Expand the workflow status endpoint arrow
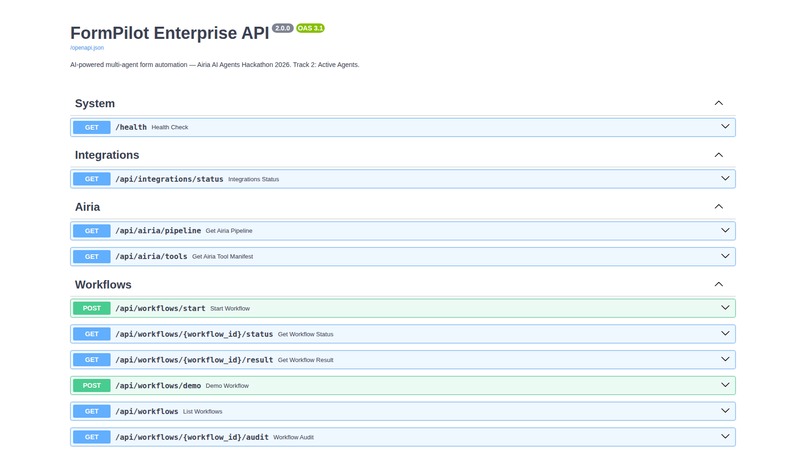This screenshot has height=459, width=806. 725,334
